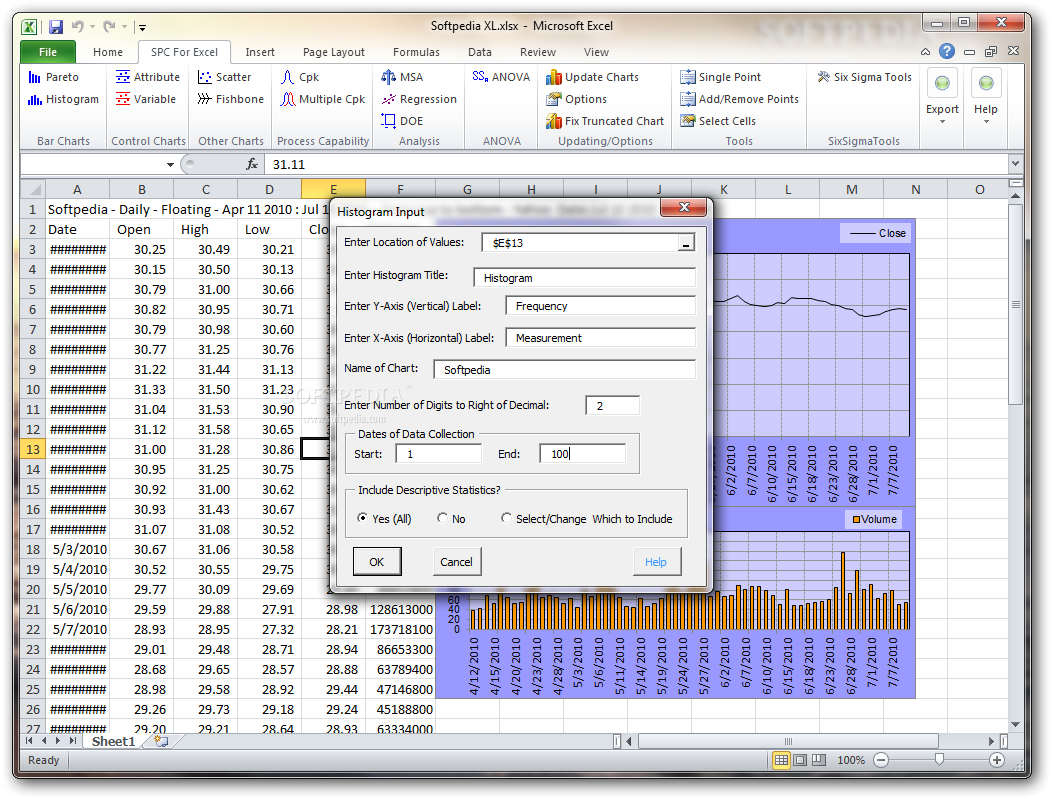Zoom in with the plus button
1052x799 pixels.
point(997,760)
